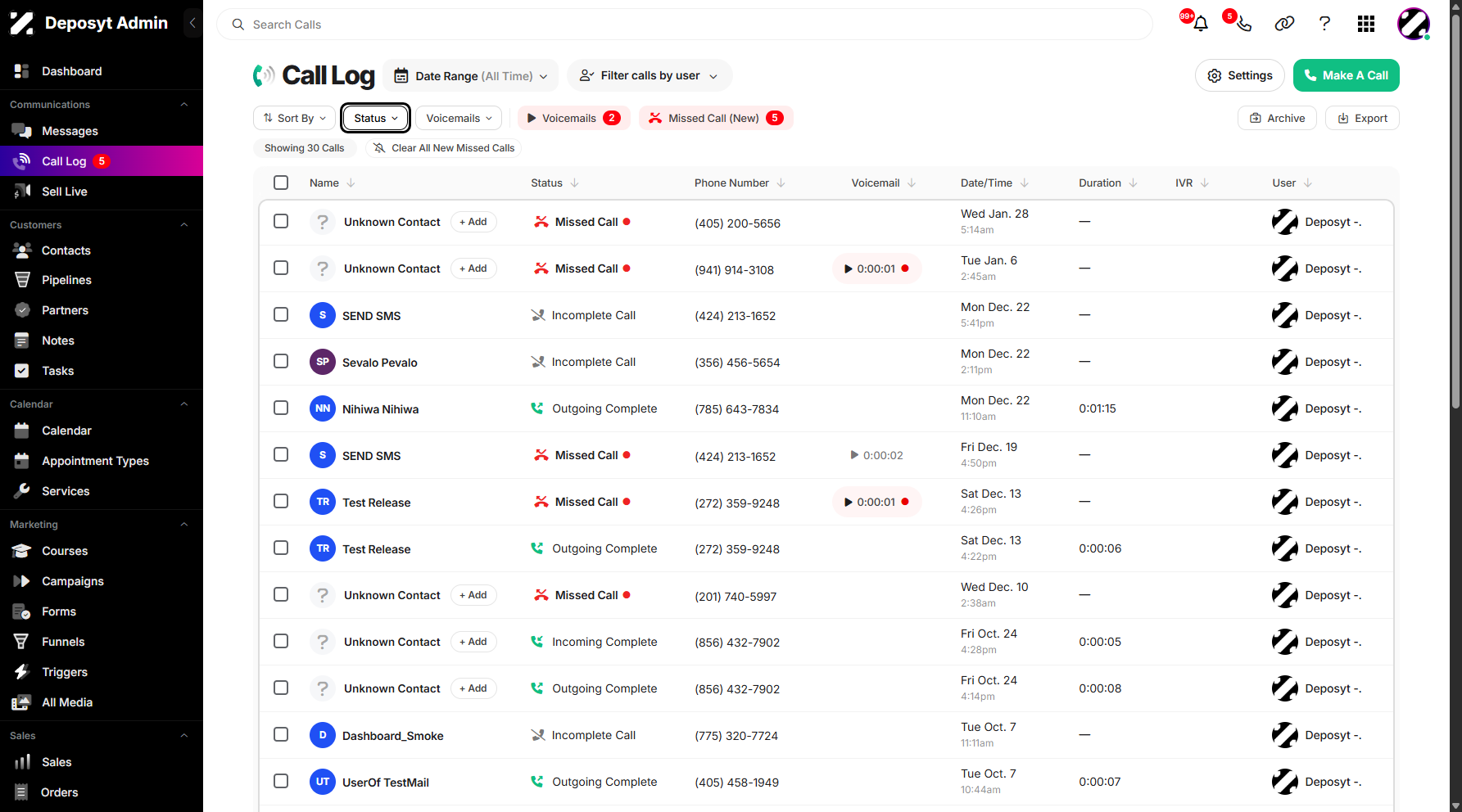The image size is (1462, 812).
Task: Click Sevalo Pevalo SP avatar
Action: click(323, 362)
